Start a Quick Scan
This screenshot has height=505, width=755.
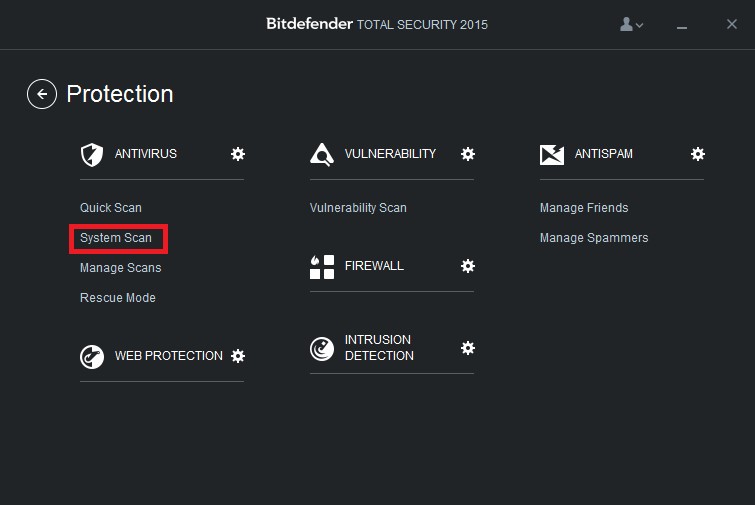pyautogui.click(x=111, y=207)
